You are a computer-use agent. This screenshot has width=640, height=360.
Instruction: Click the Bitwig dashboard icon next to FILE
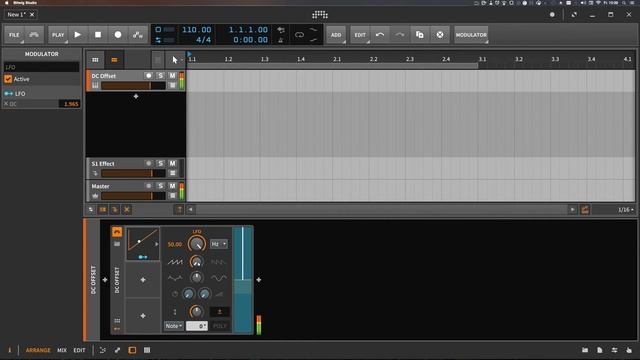point(34,35)
